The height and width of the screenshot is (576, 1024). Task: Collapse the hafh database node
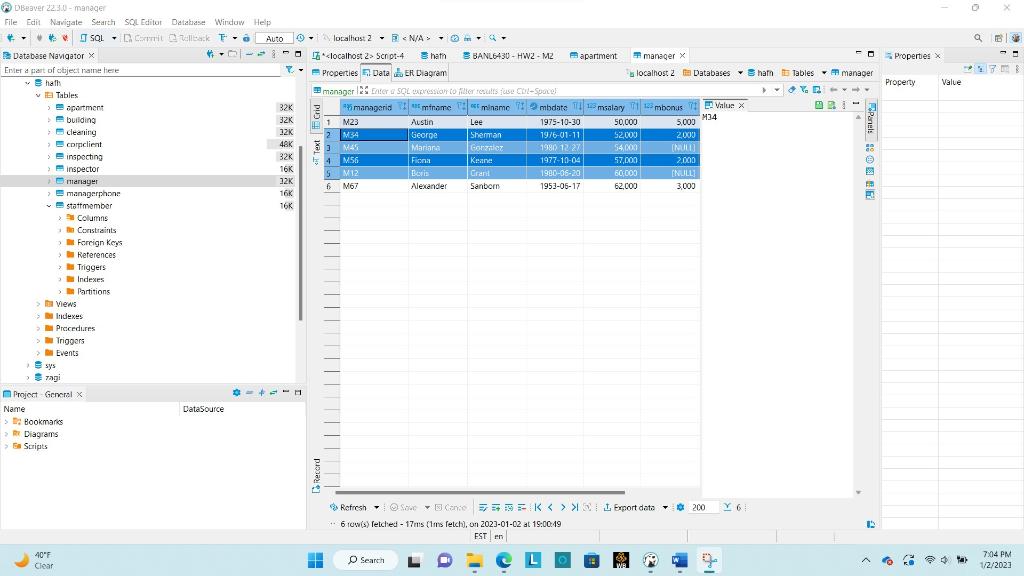[x=27, y=83]
